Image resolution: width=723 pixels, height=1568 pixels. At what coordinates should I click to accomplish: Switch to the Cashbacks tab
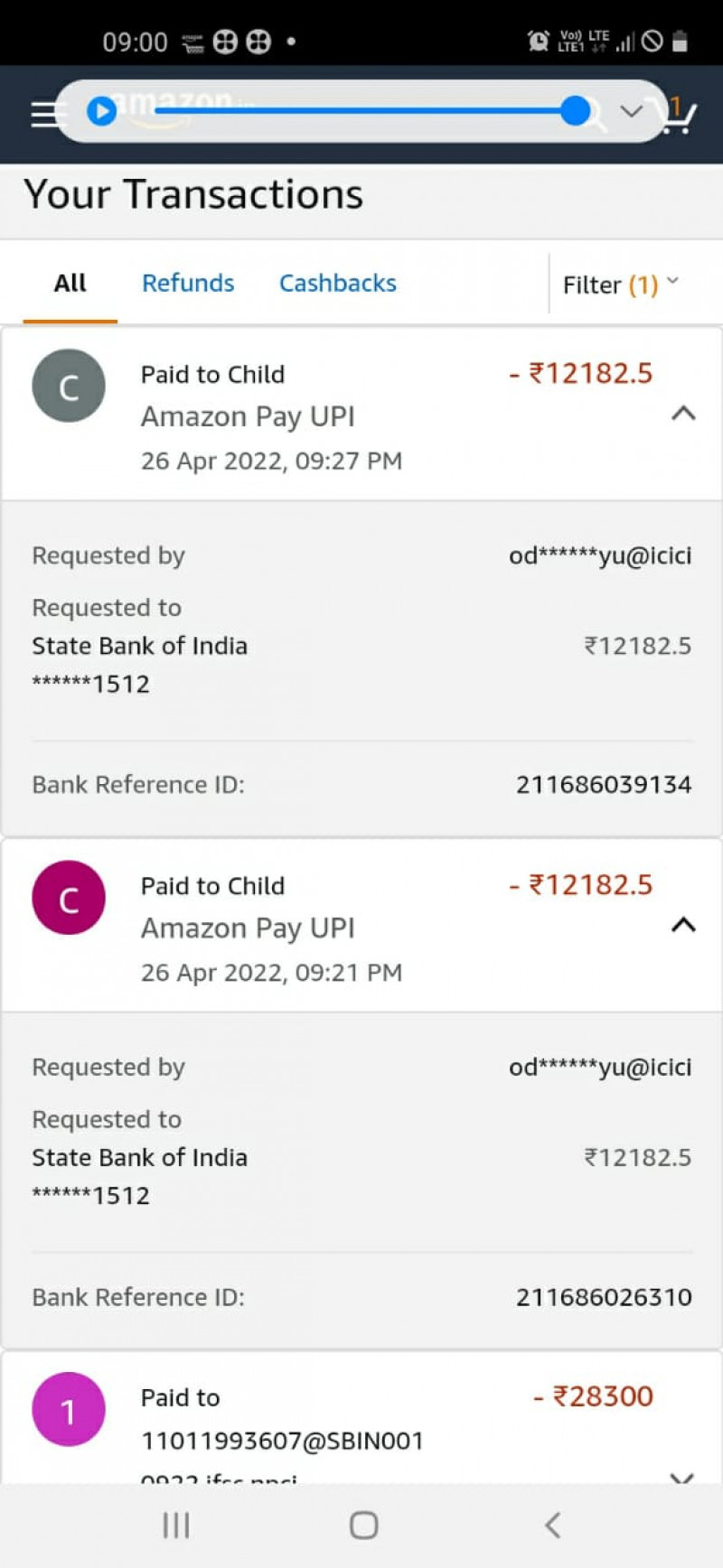tap(337, 284)
